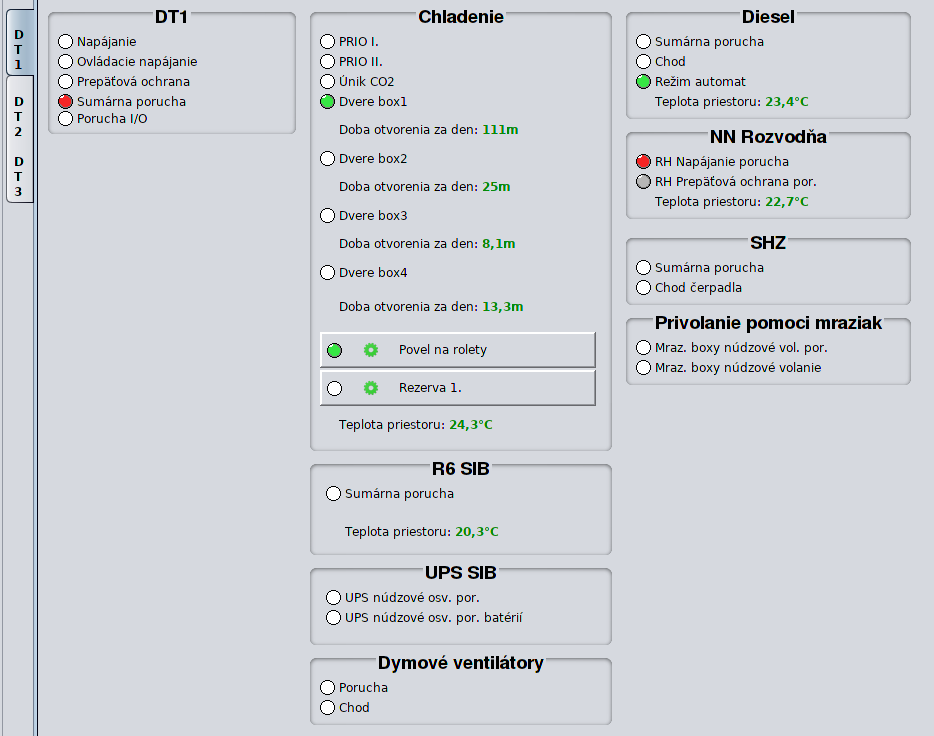Toggle the Chod čerpadla indicator in SHZ
Screen dimensions: 934x736
point(644,288)
